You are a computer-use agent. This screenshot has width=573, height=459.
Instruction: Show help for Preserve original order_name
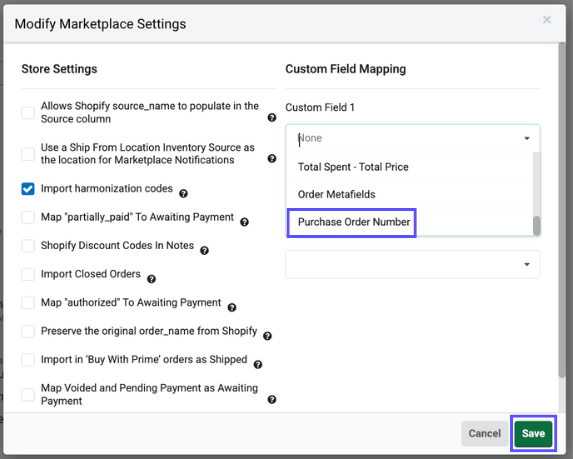[x=267, y=336]
